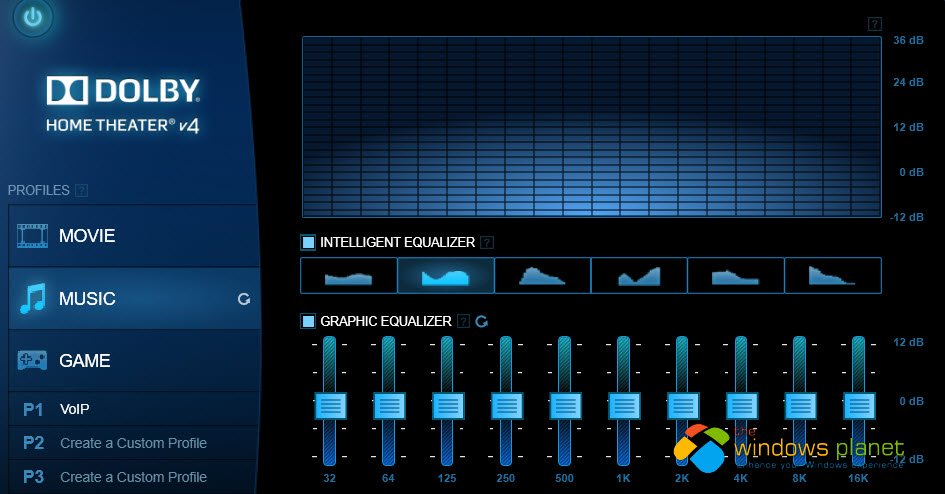This screenshot has width=945, height=494.
Task: Click the 36 dB spectrum scale label
Action: coord(908,40)
